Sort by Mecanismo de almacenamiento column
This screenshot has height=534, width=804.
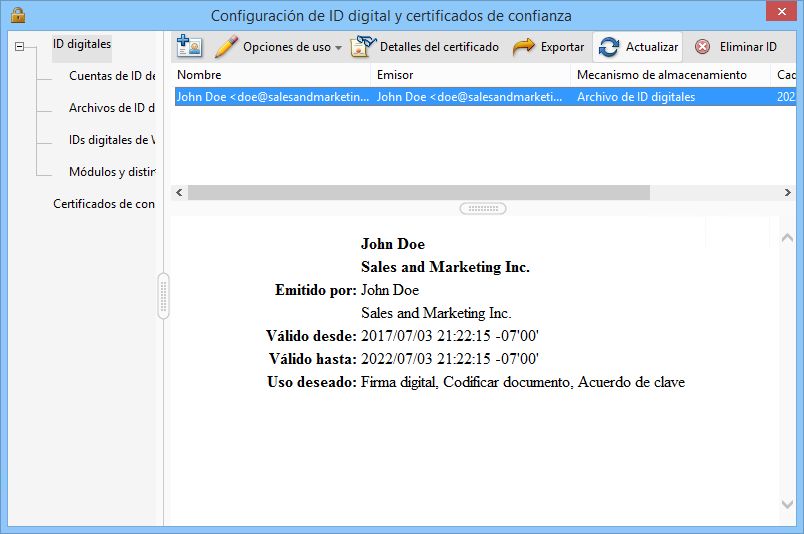(x=671, y=75)
